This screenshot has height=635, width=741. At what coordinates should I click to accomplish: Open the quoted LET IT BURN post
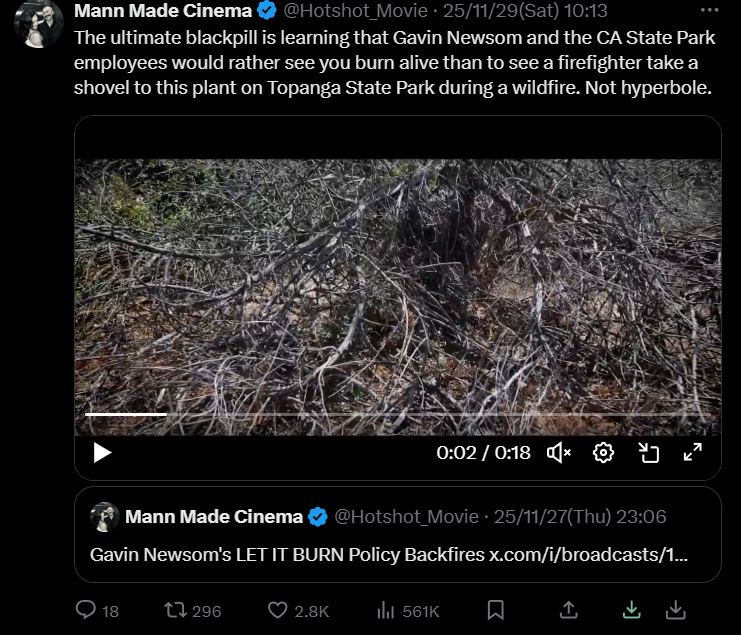398,535
